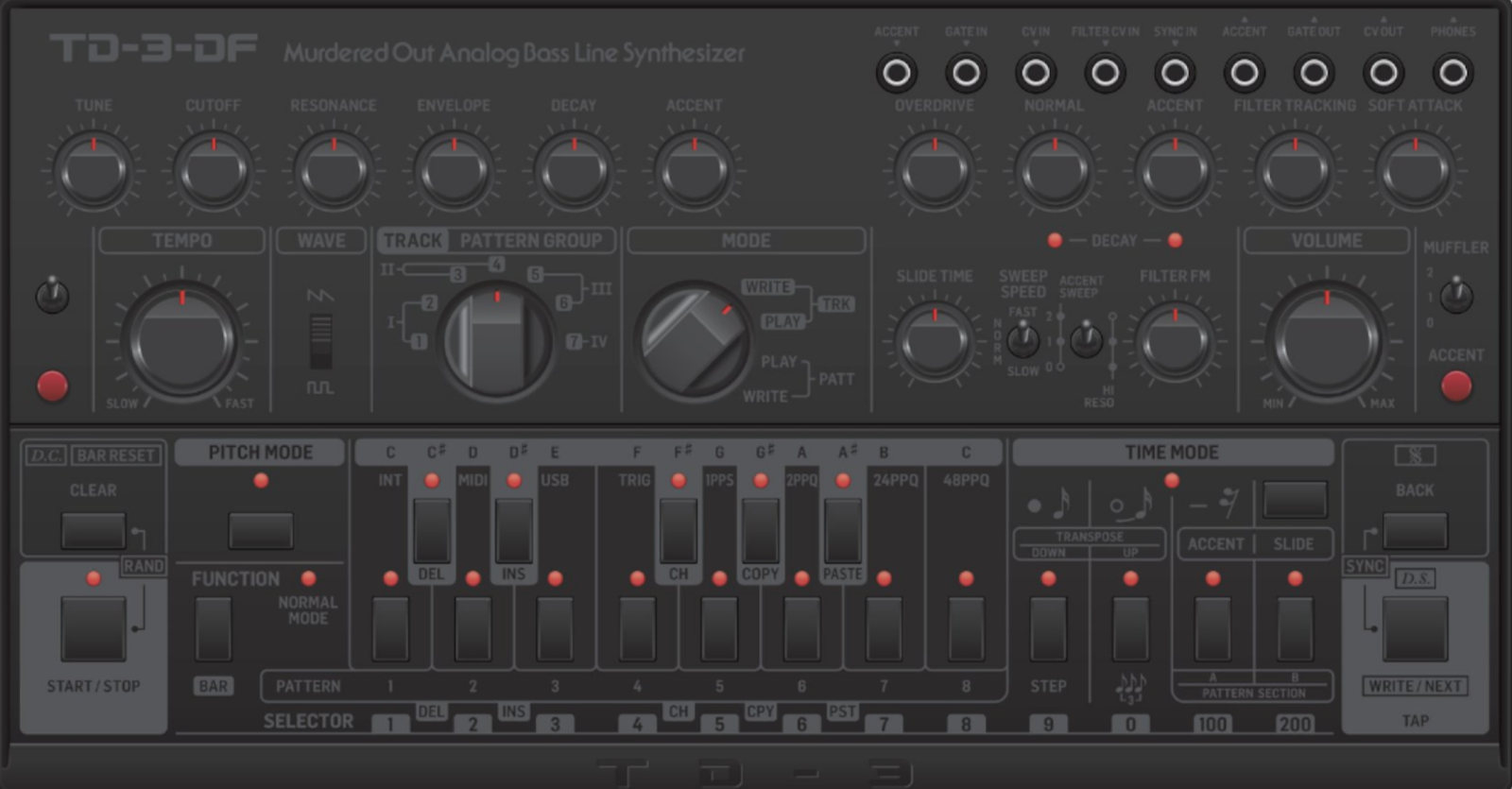Click pattern 1 key (C)
The image size is (1512, 789).
pyautogui.click(x=390, y=628)
